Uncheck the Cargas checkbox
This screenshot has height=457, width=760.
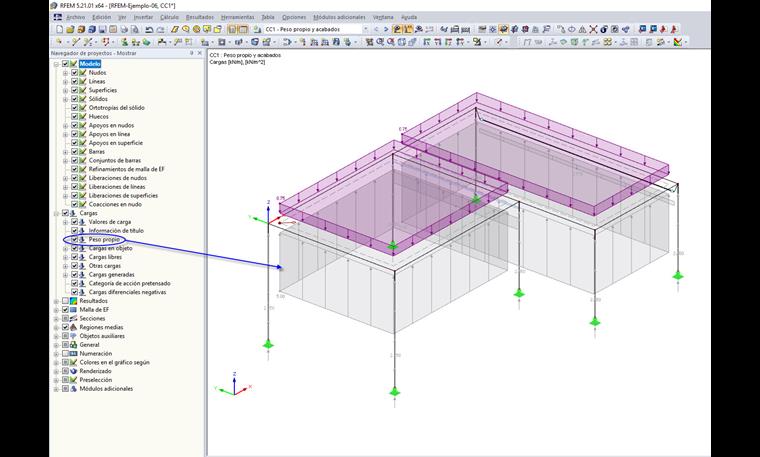coord(65,213)
